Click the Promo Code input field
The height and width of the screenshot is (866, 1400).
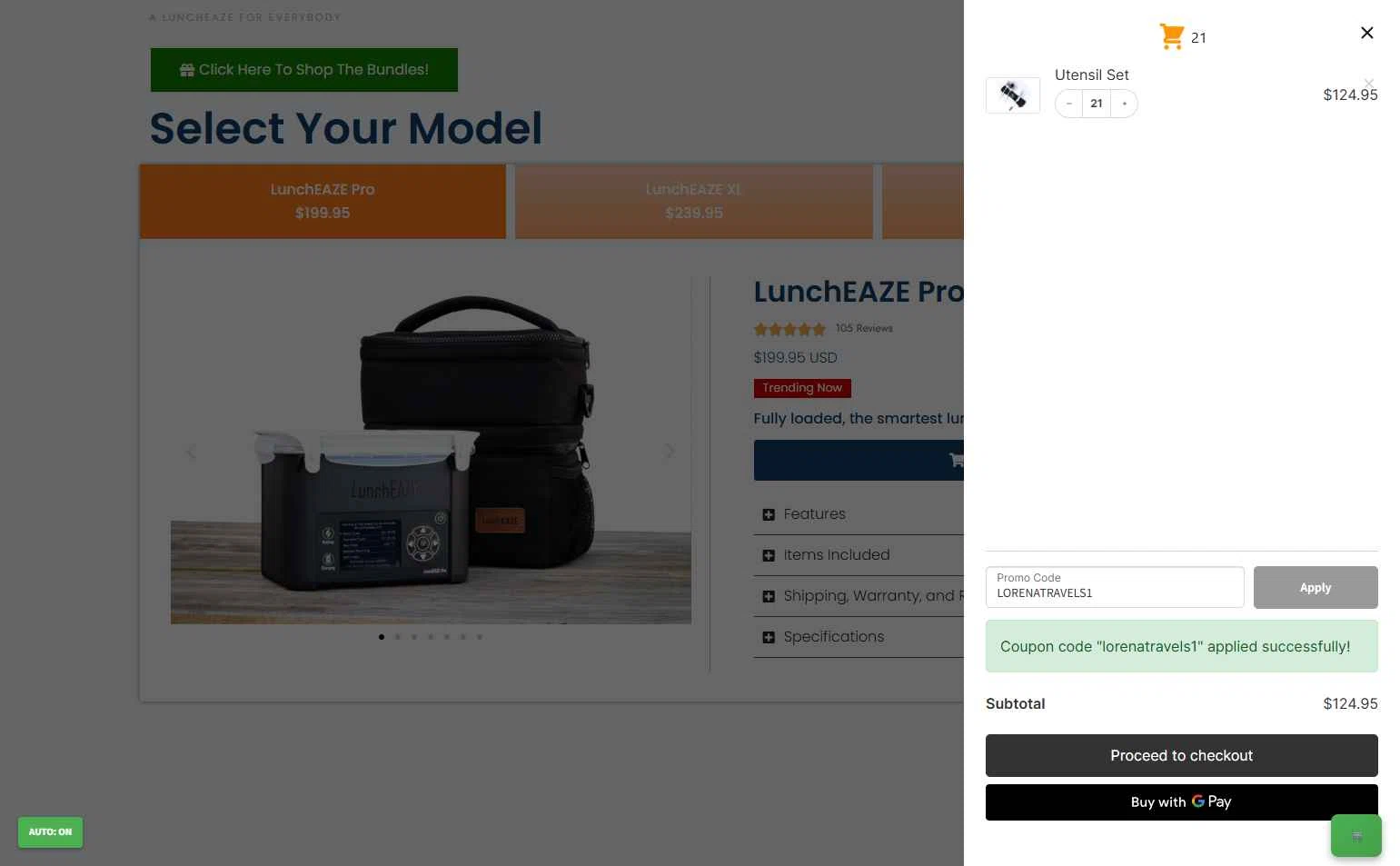pos(1115,587)
